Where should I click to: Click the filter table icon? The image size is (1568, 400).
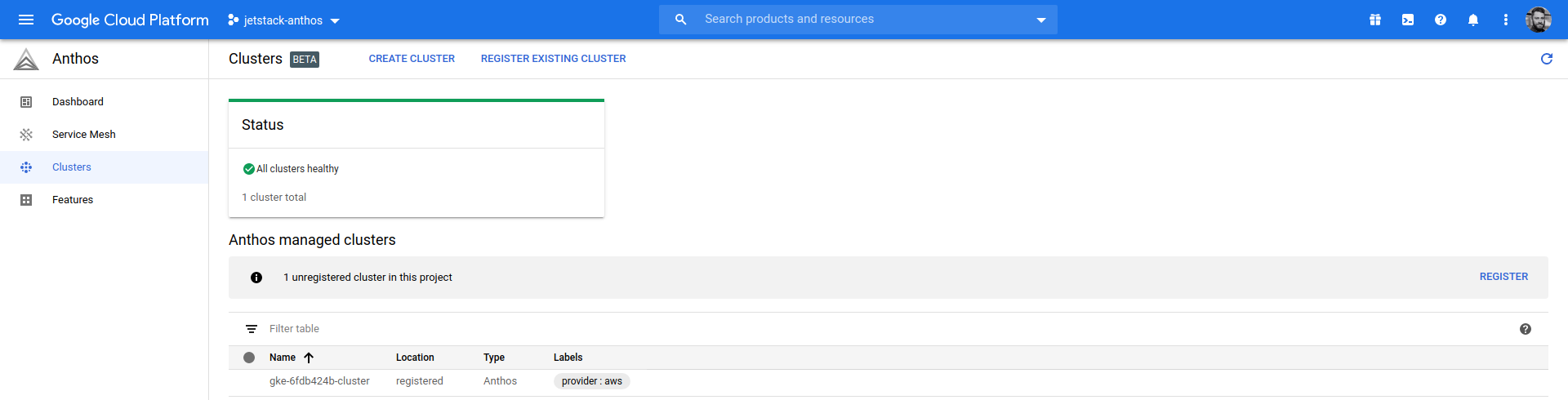pos(252,329)
